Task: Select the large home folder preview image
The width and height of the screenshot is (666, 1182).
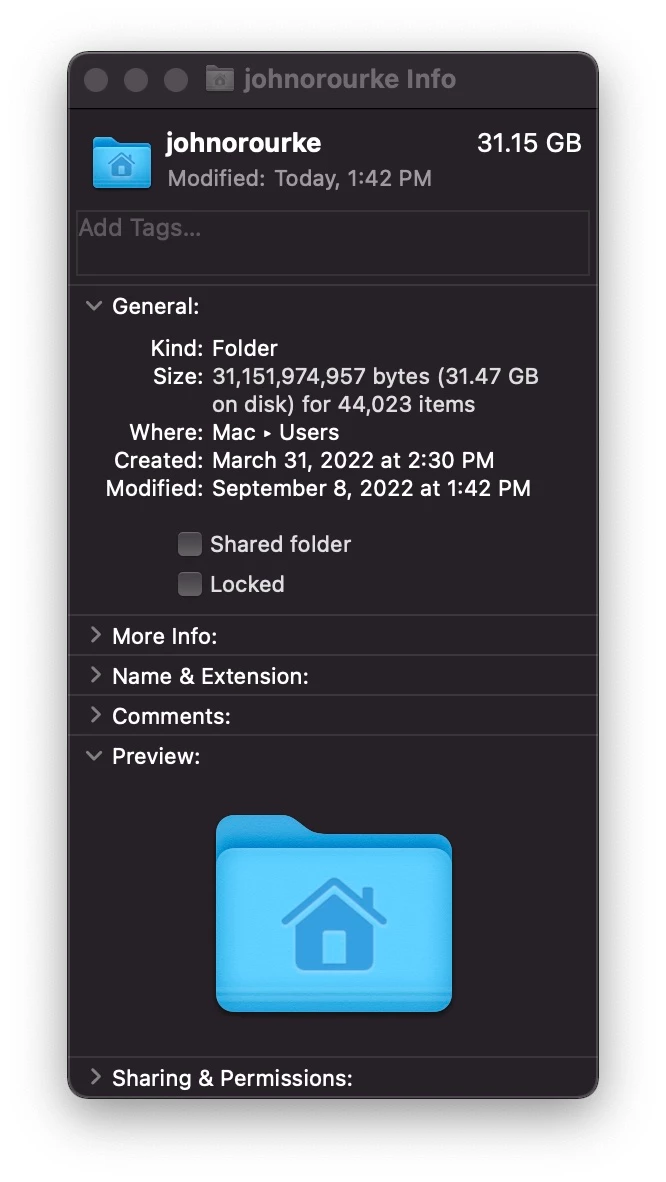Action: pyautogui.click(x=333, y=913)
